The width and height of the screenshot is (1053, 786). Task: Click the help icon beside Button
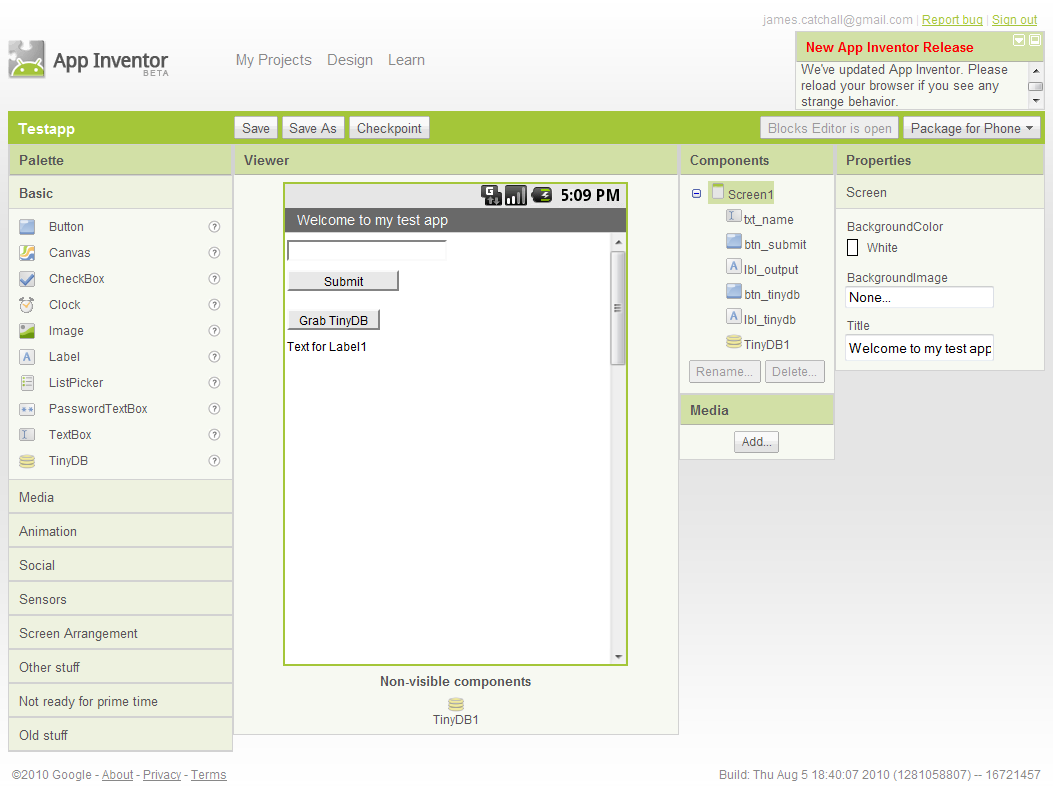[x=214, y=227]
